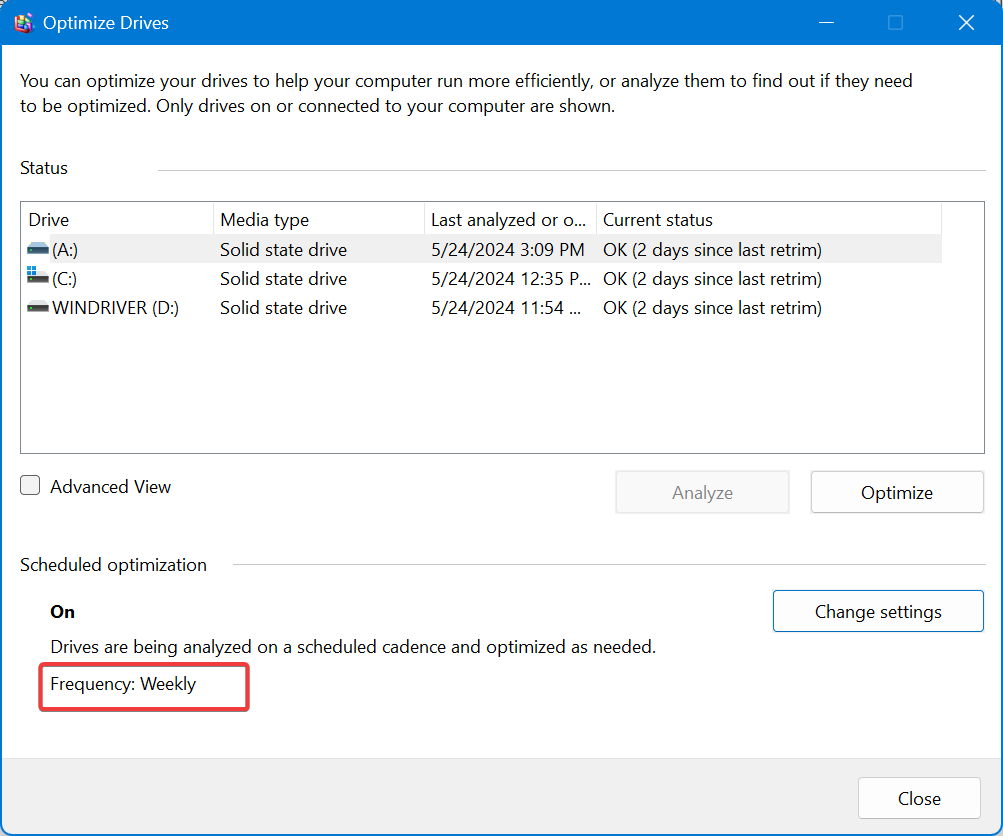The width and height of the screenshot is (1003, 836).
Task: Open Change settings for scheduled optimization
Action: (877, 611)
